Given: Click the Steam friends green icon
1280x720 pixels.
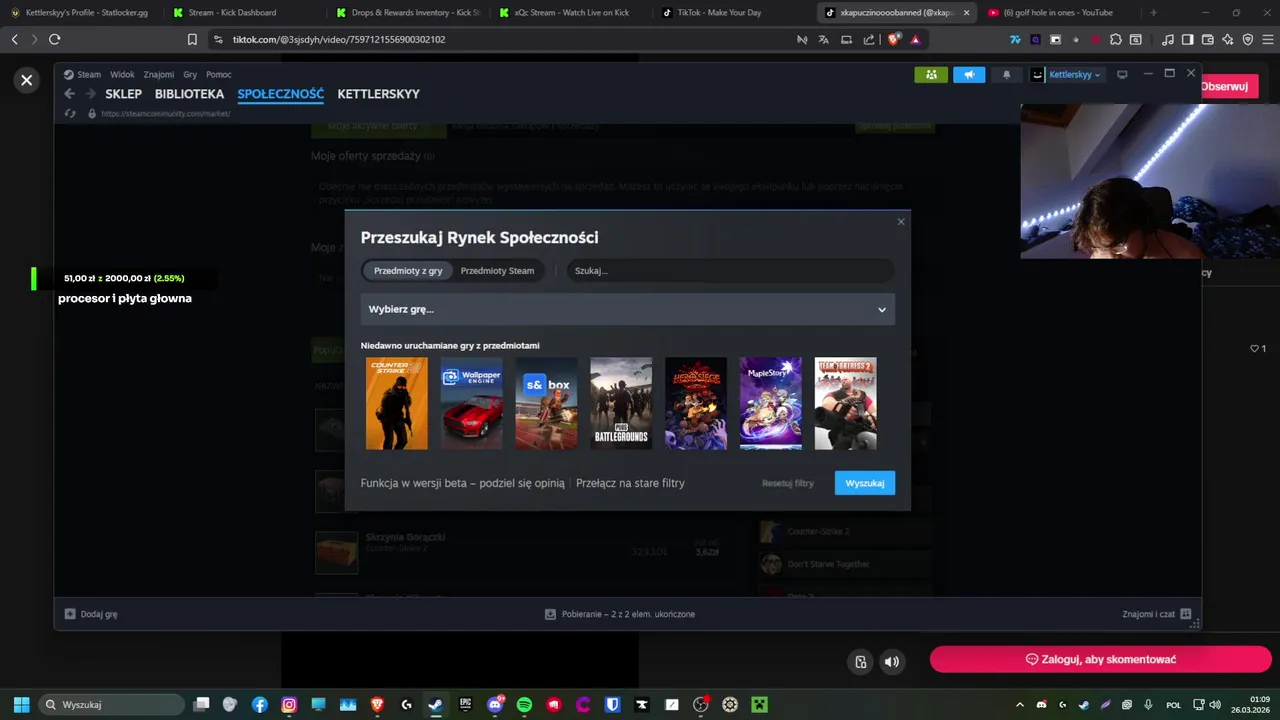Looking at the screenshot, I should coord(931,75).
